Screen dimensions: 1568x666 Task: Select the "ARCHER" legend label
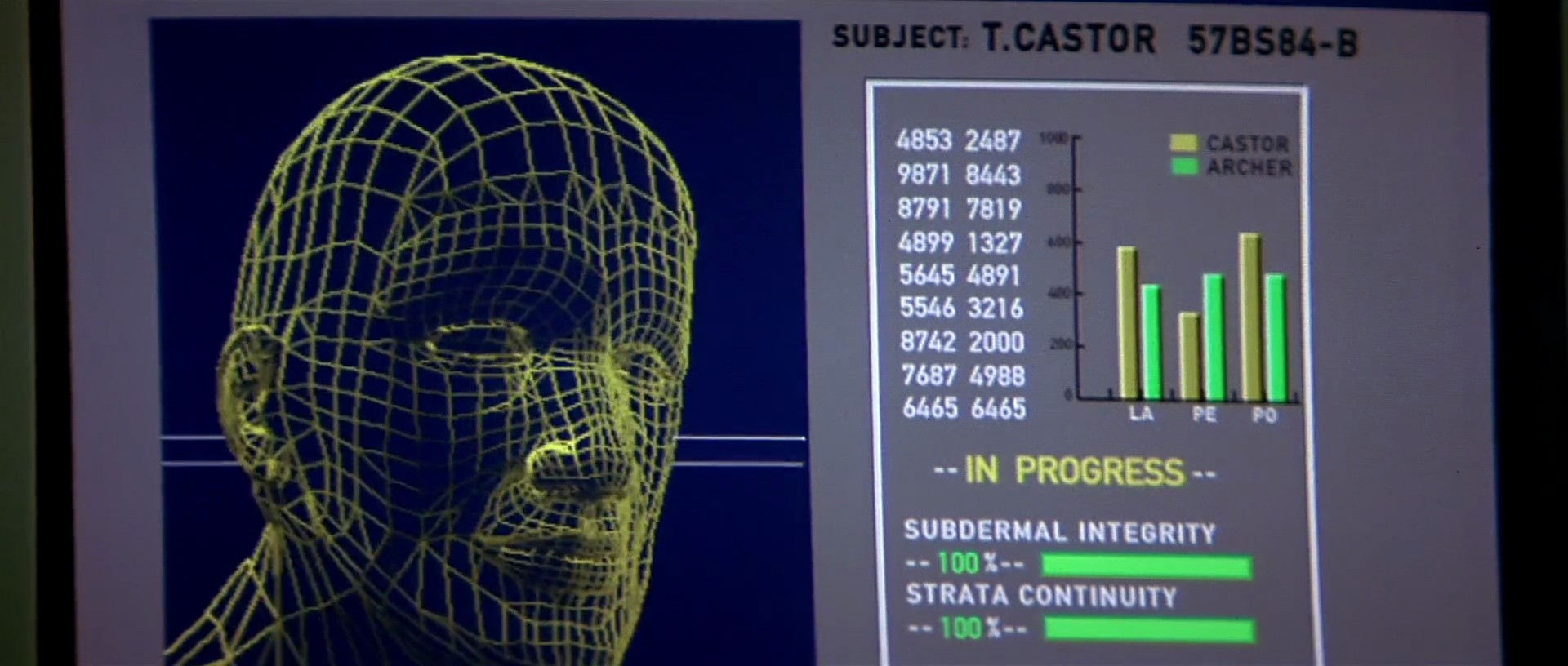point(1249,167)
